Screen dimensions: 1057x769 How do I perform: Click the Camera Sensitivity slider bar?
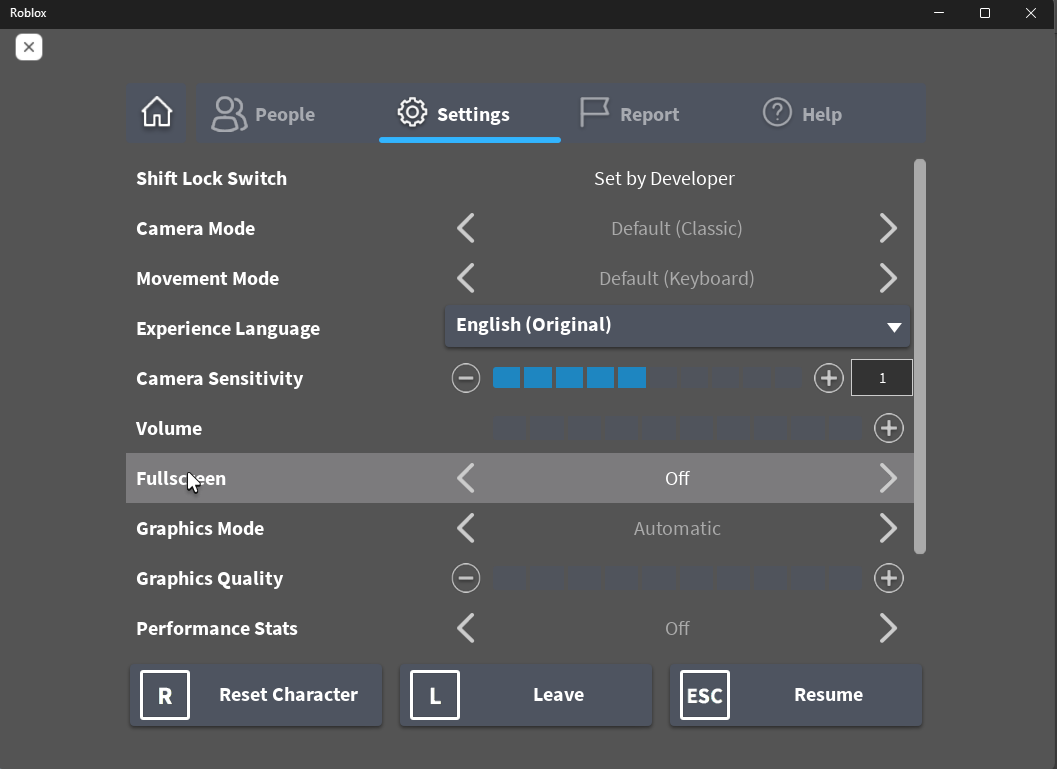(648, 378)
